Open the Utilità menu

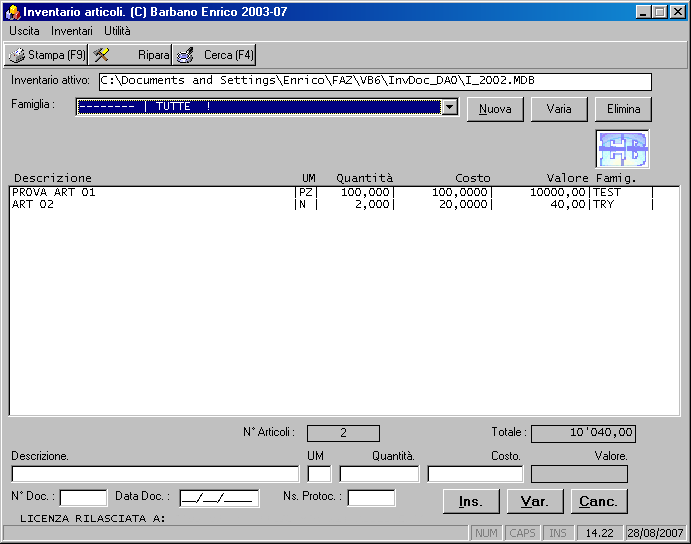click(x=117, y=31)
